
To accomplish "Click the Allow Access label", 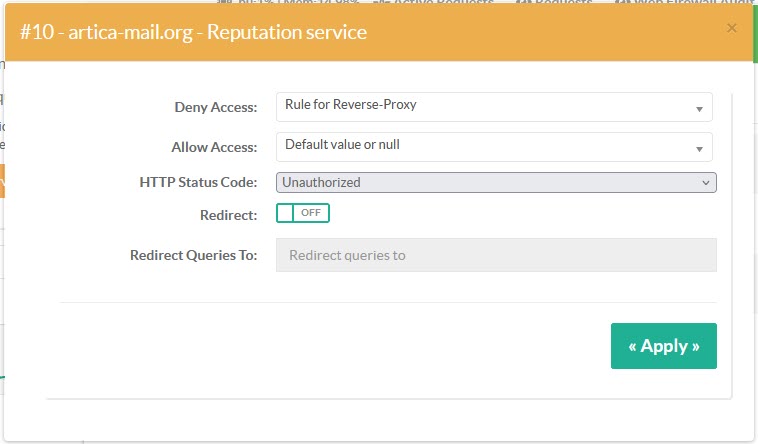I will pyautogui.click(x=214, y=147).
